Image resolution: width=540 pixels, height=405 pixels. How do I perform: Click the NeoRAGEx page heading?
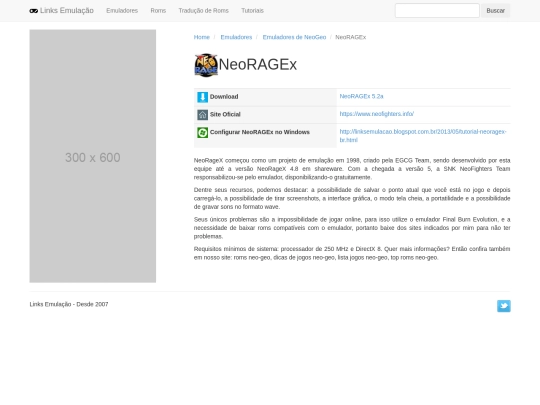click(x=258, y=64)
